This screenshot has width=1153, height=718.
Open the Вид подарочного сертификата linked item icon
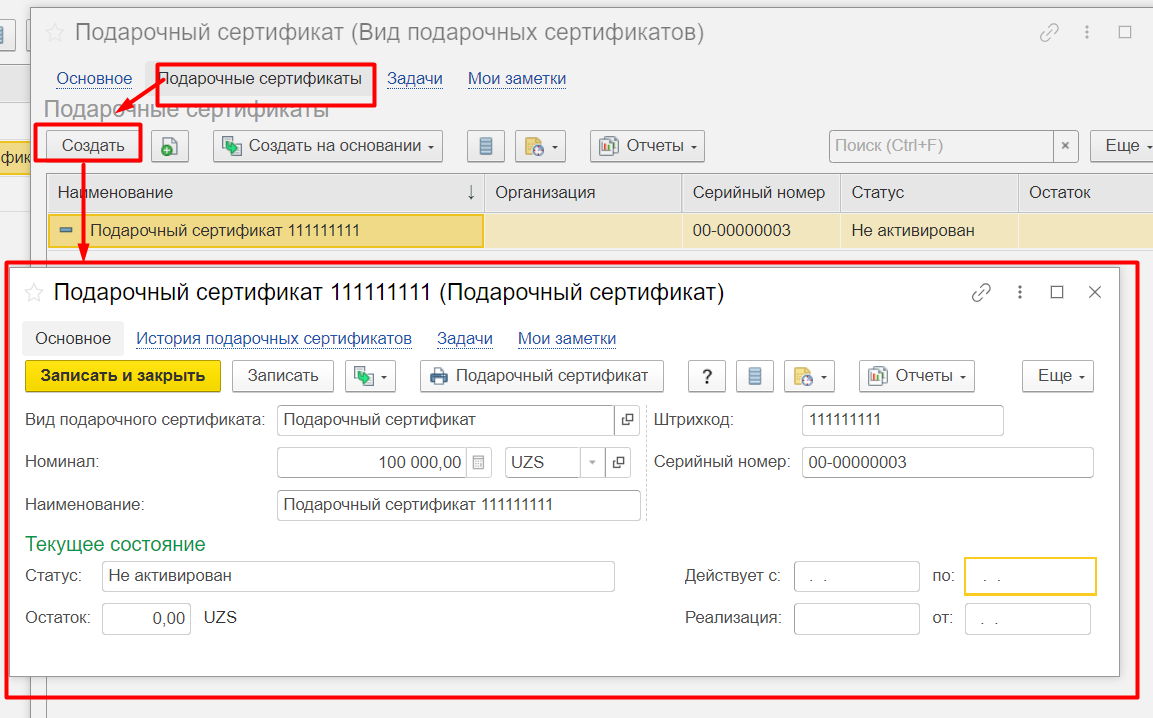pyautogui.click(x=627, y=420)
